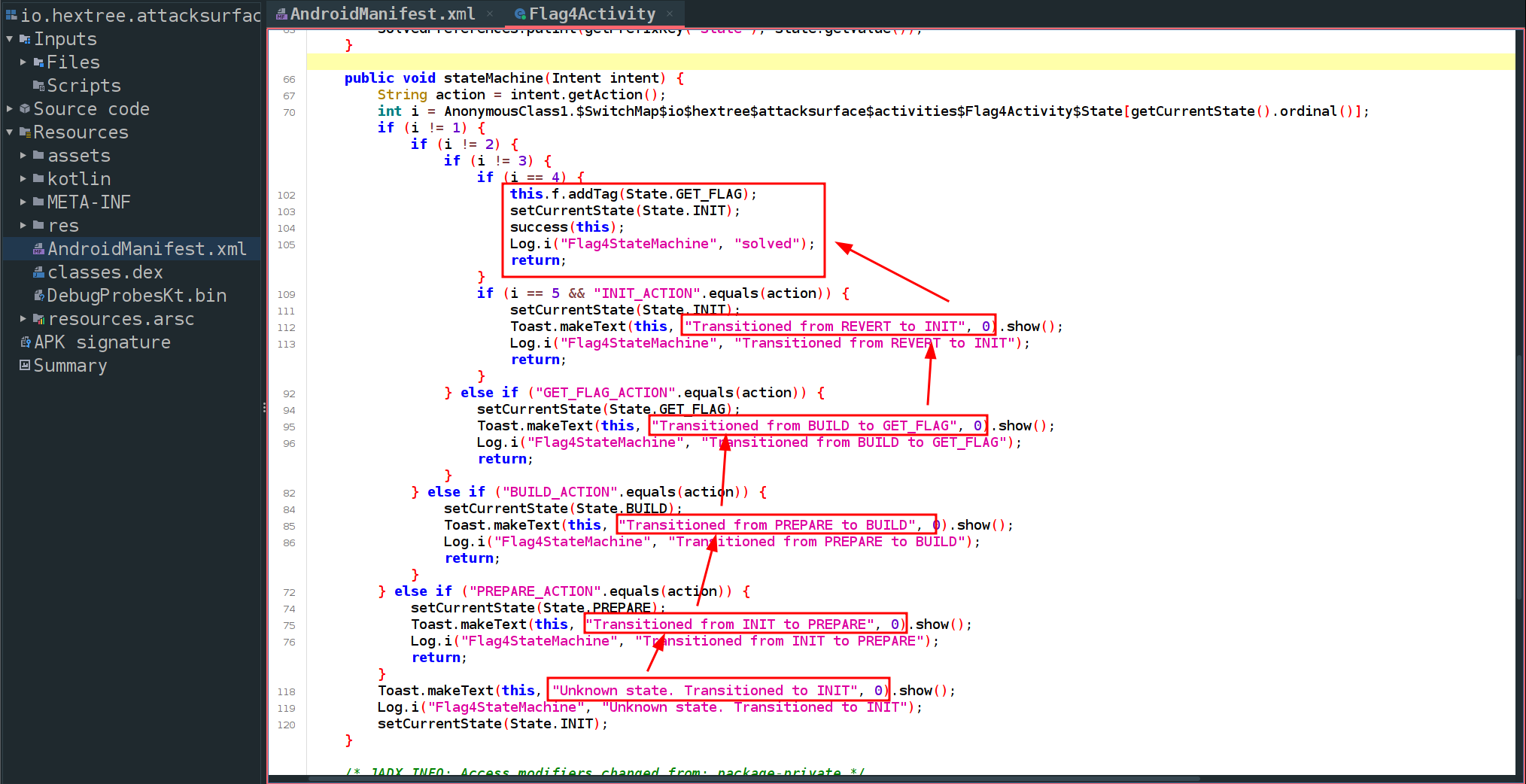
Task: Close the Flag4Activity tab
Action: tap(670, 14)
